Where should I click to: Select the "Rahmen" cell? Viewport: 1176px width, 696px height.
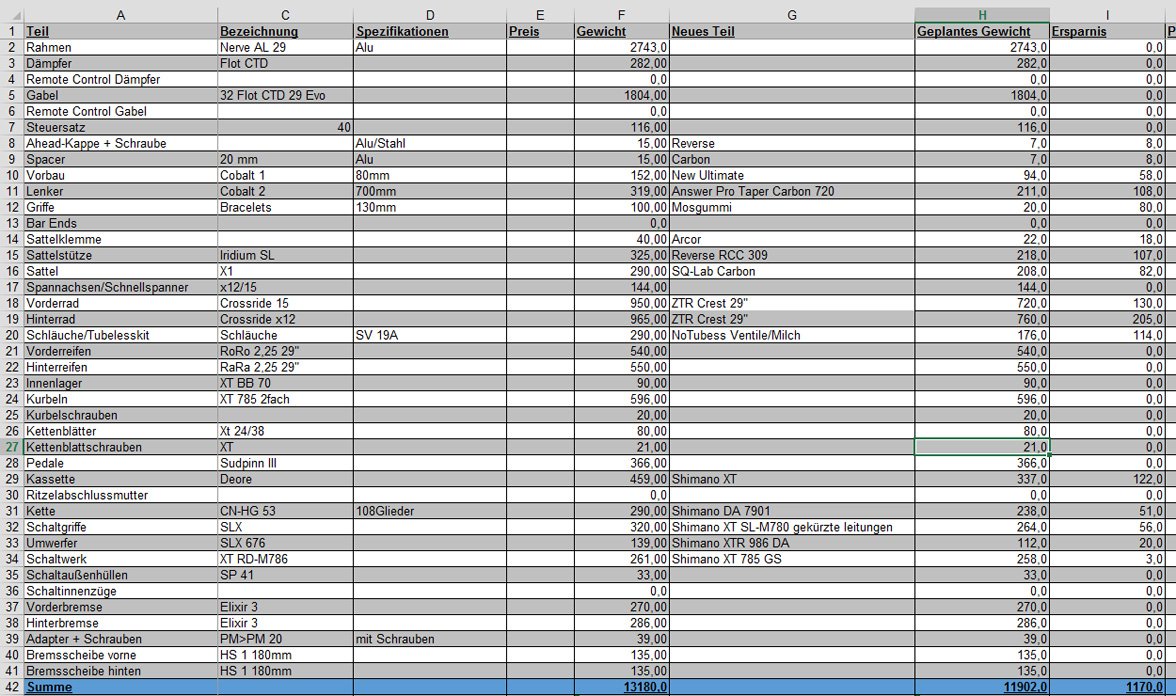click(x=121, y=47)
